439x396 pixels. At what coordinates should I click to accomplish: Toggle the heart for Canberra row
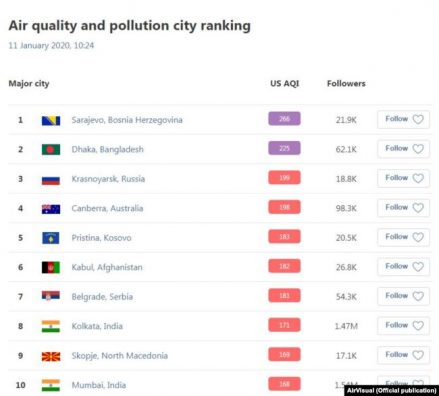pyautogui.click(x=418, y=208)
